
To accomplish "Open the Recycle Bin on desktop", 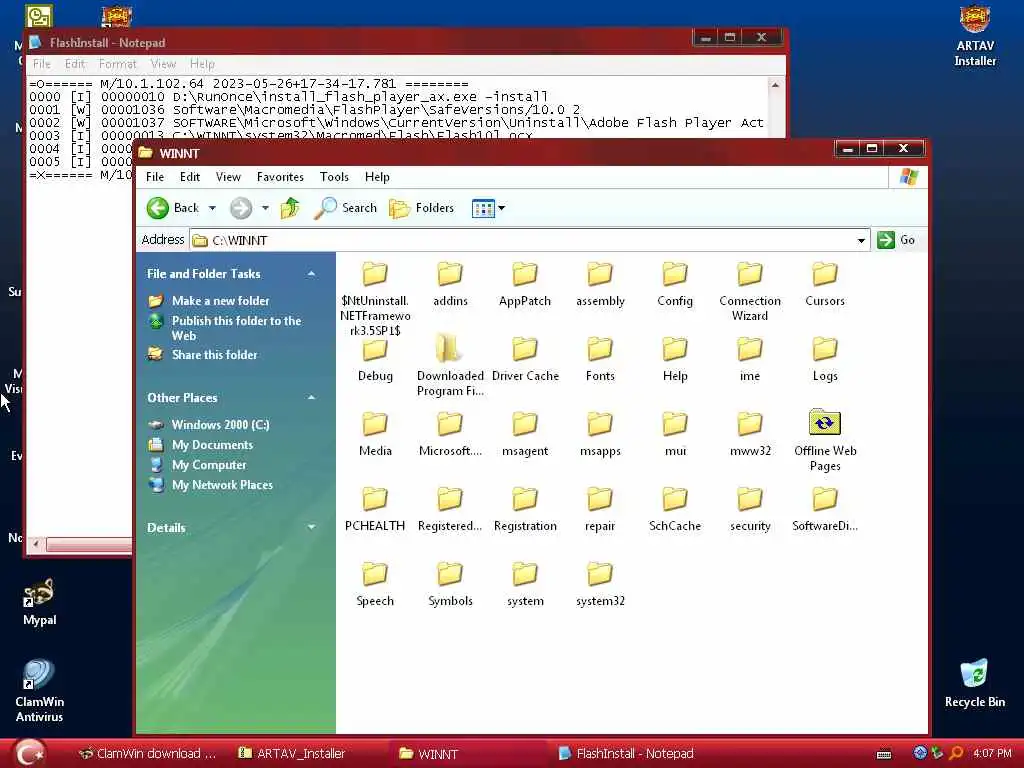I will (x=974, y=683).
